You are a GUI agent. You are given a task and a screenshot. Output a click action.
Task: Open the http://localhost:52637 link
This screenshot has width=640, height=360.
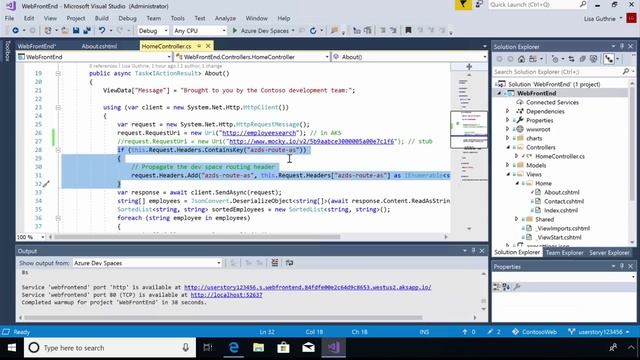(x=227, y=295)
